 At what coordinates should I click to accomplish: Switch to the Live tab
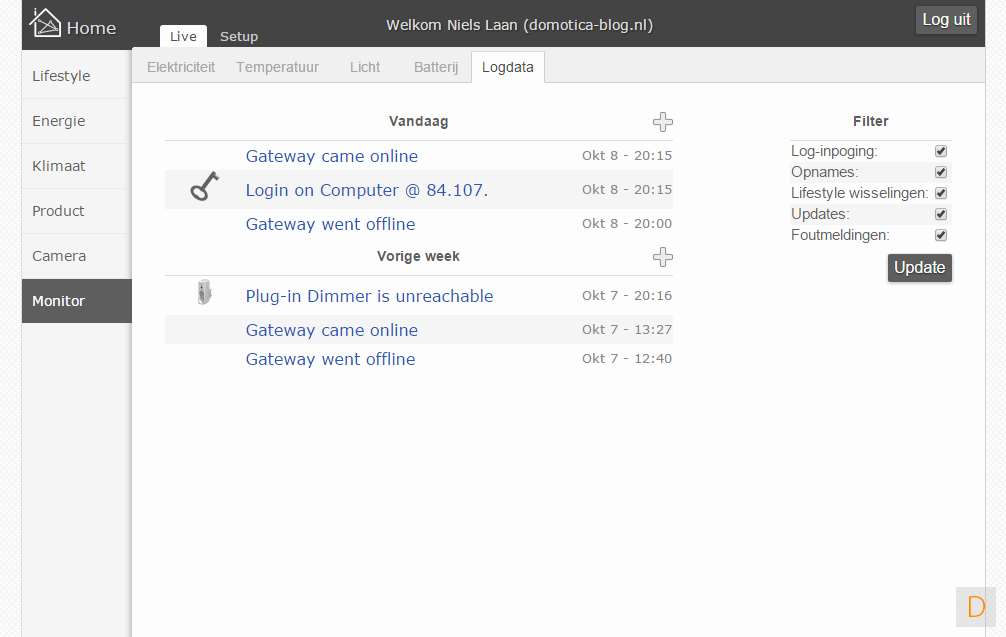(183, 37)
